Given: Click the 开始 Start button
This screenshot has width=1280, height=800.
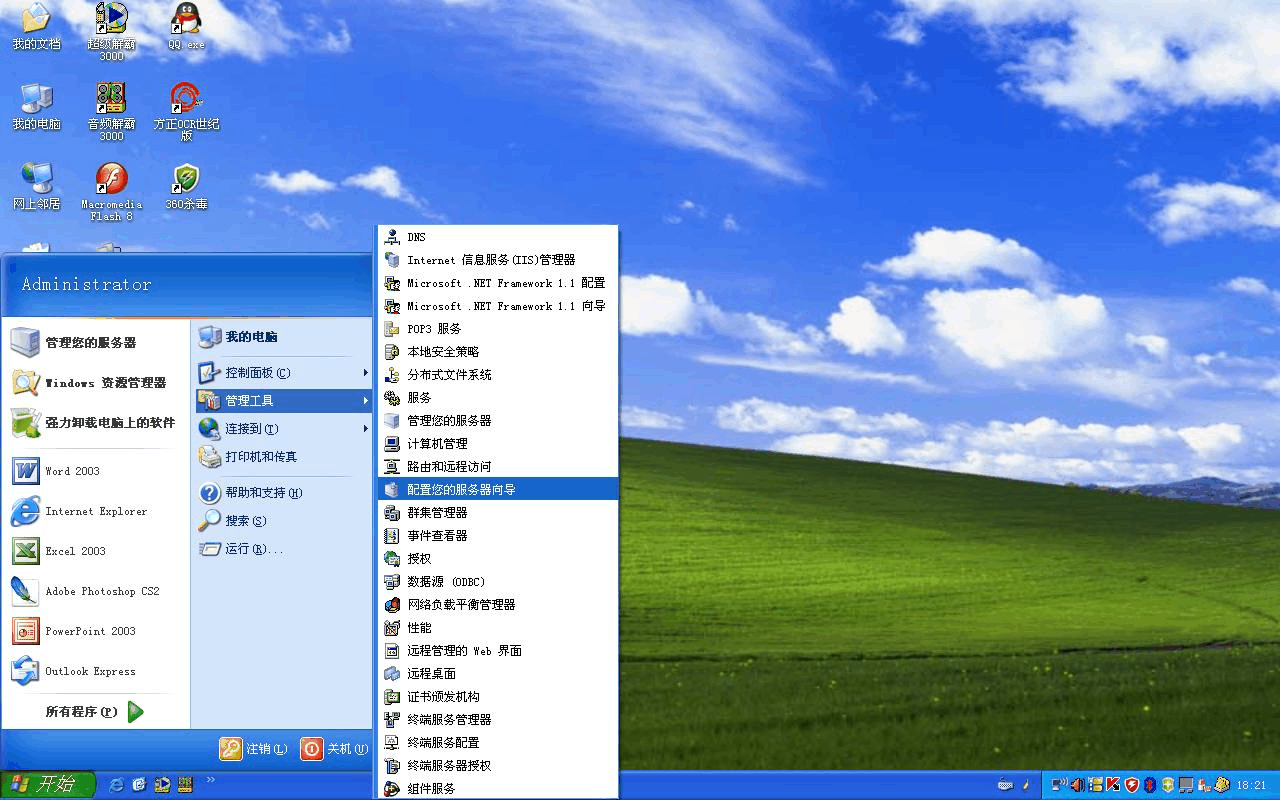Looking at the screenshot, I should [x=48, y=785].
